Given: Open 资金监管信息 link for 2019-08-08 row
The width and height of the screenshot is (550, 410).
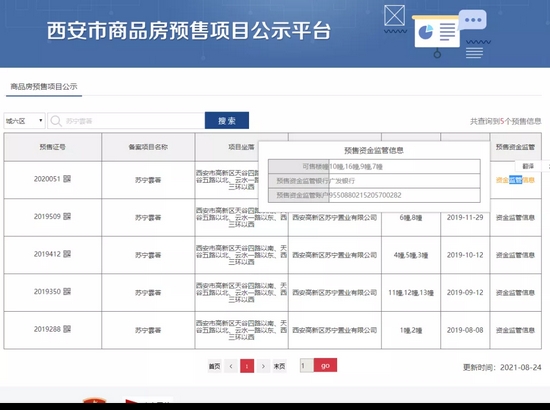Looking at the screenshot, I should (x=515, y=330).
